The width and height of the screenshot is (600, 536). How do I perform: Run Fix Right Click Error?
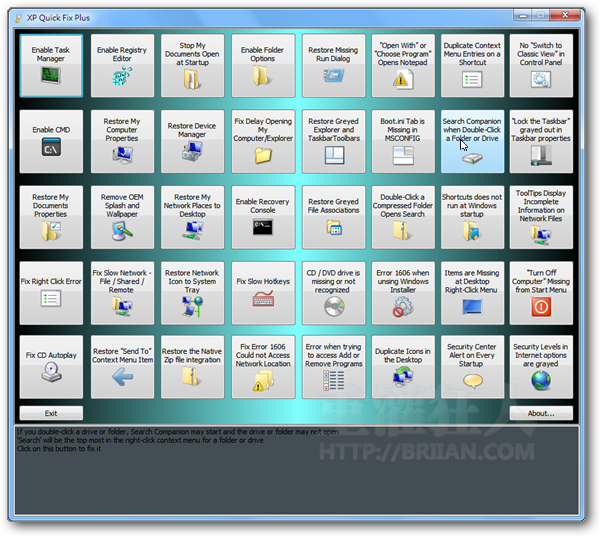50,290
